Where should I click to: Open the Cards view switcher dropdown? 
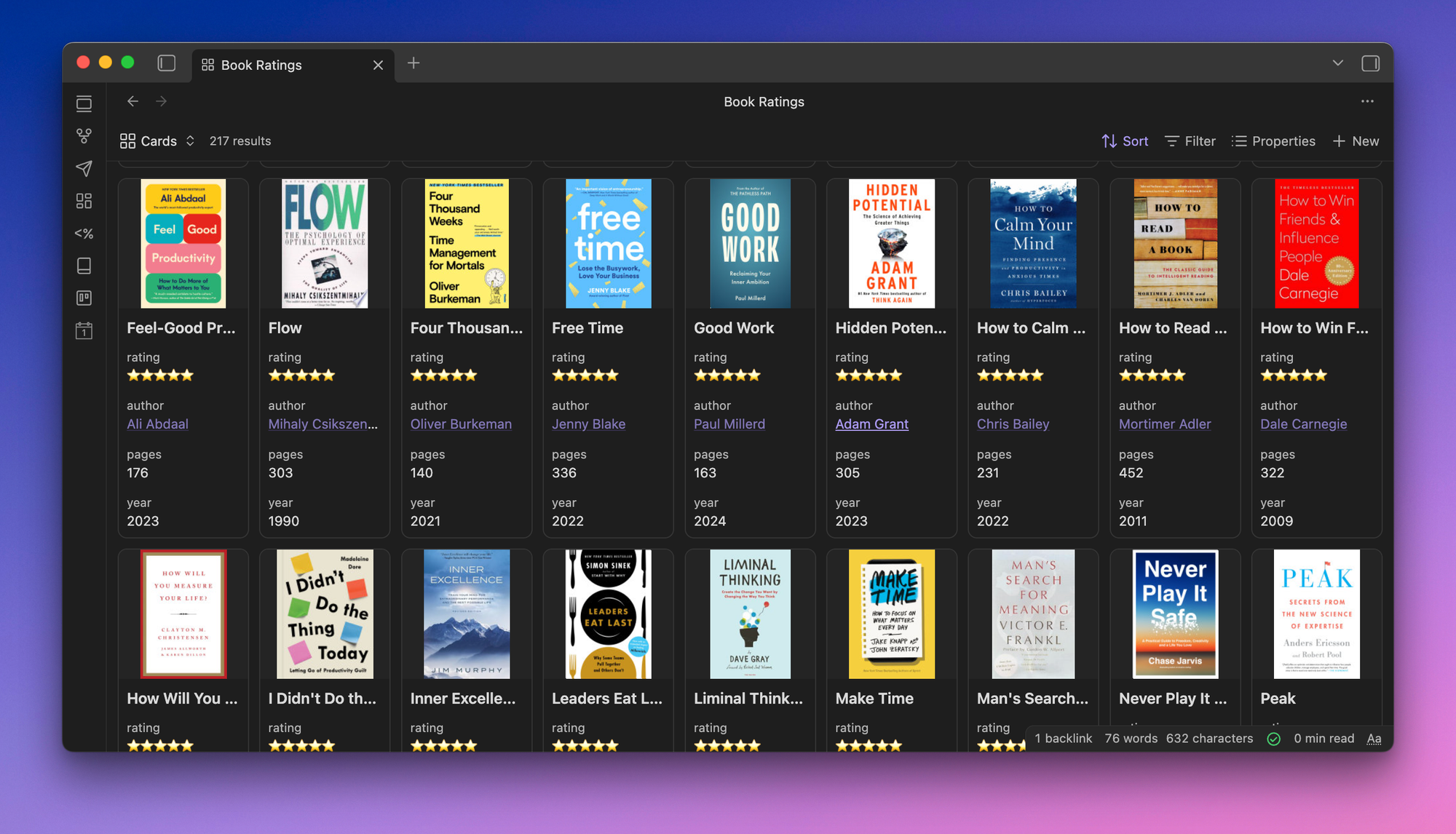click(x=157, y=141)
